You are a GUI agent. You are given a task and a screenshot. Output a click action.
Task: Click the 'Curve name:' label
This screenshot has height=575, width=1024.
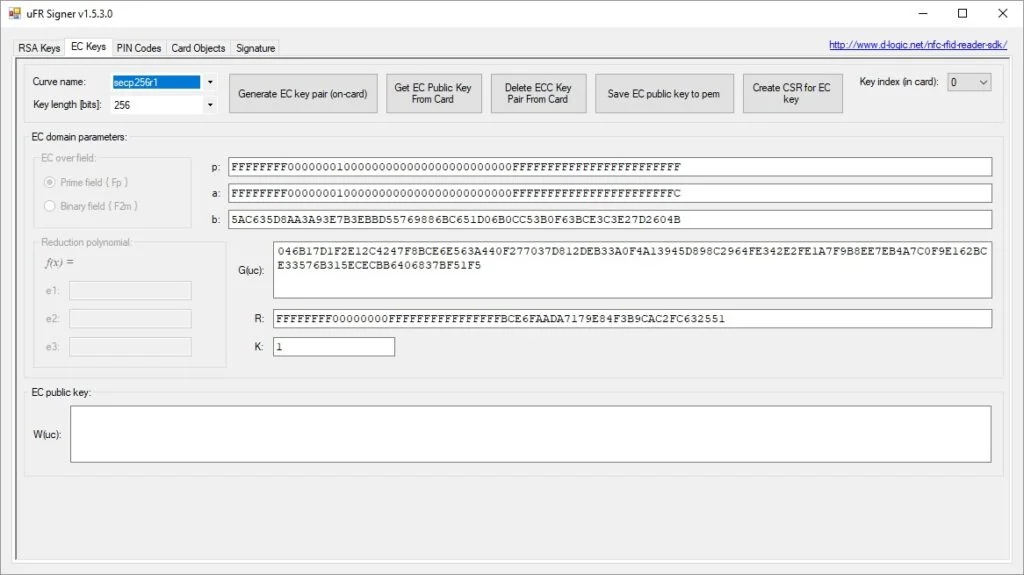tap(59, 82)
